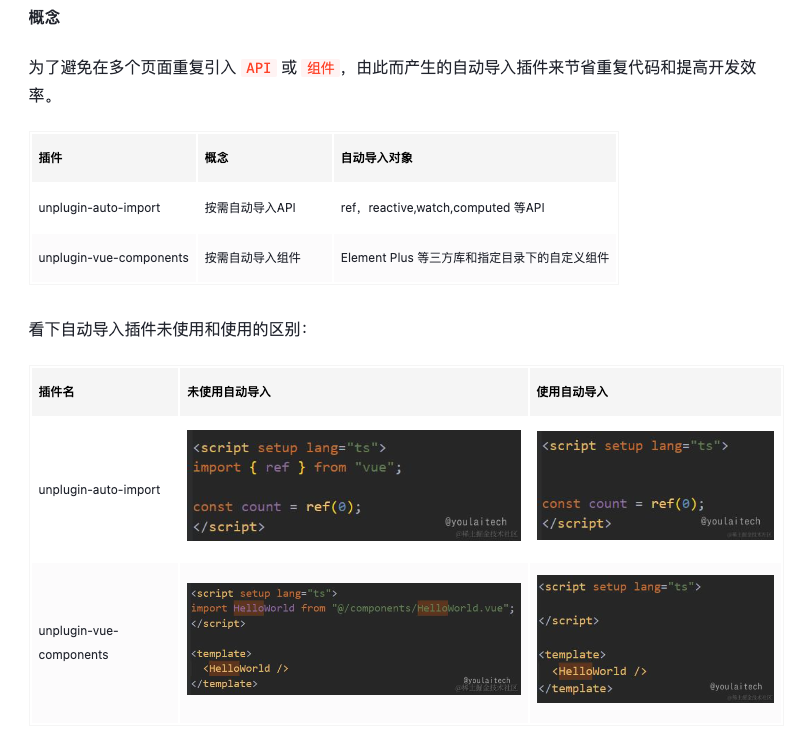Select unplugin-auto-import cell in first table
This screenshot has height=736, width=803.
(114, 207)
